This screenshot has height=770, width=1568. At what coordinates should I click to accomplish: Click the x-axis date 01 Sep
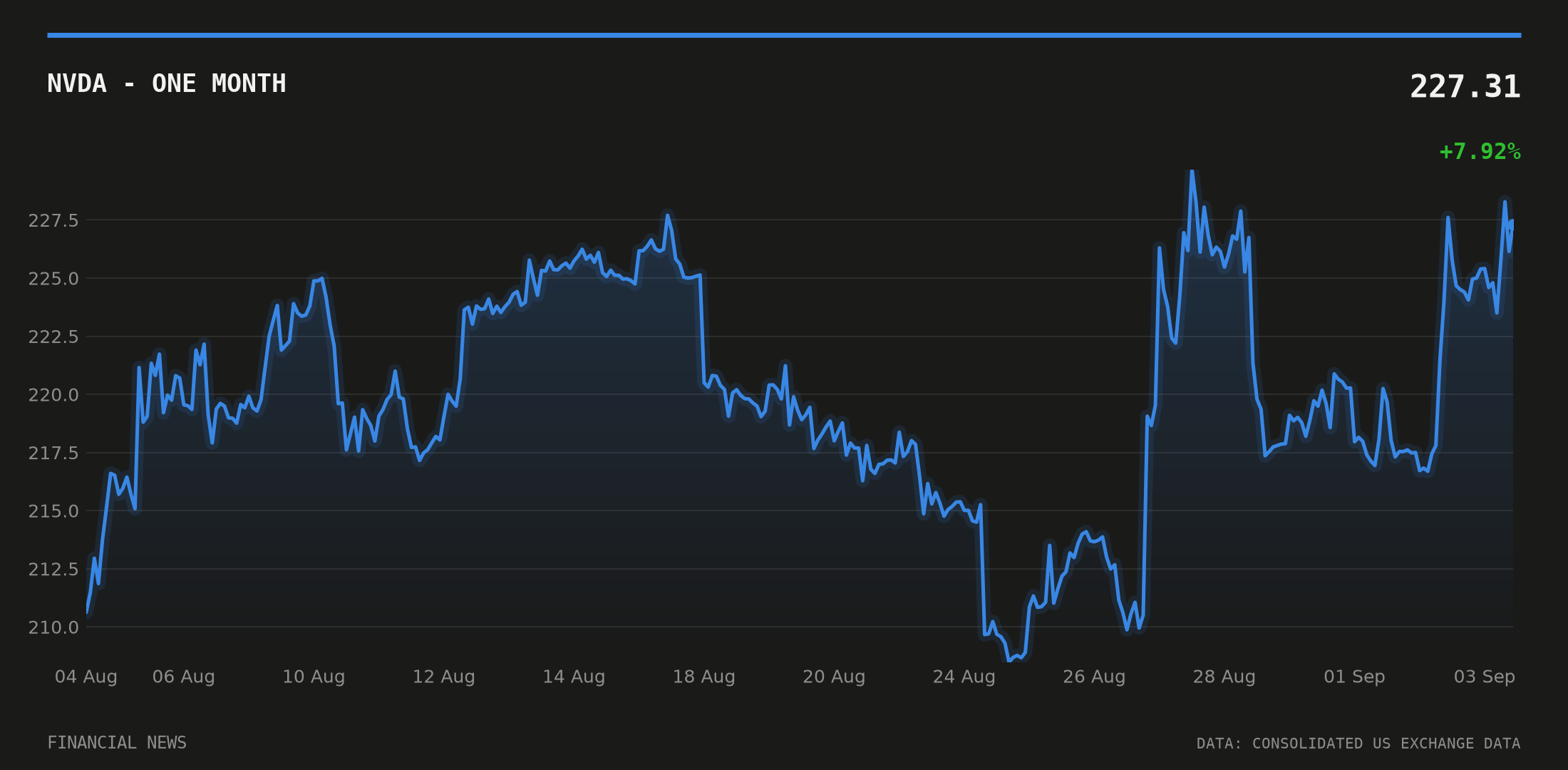pyautogui.click(x=1354, y=677)
